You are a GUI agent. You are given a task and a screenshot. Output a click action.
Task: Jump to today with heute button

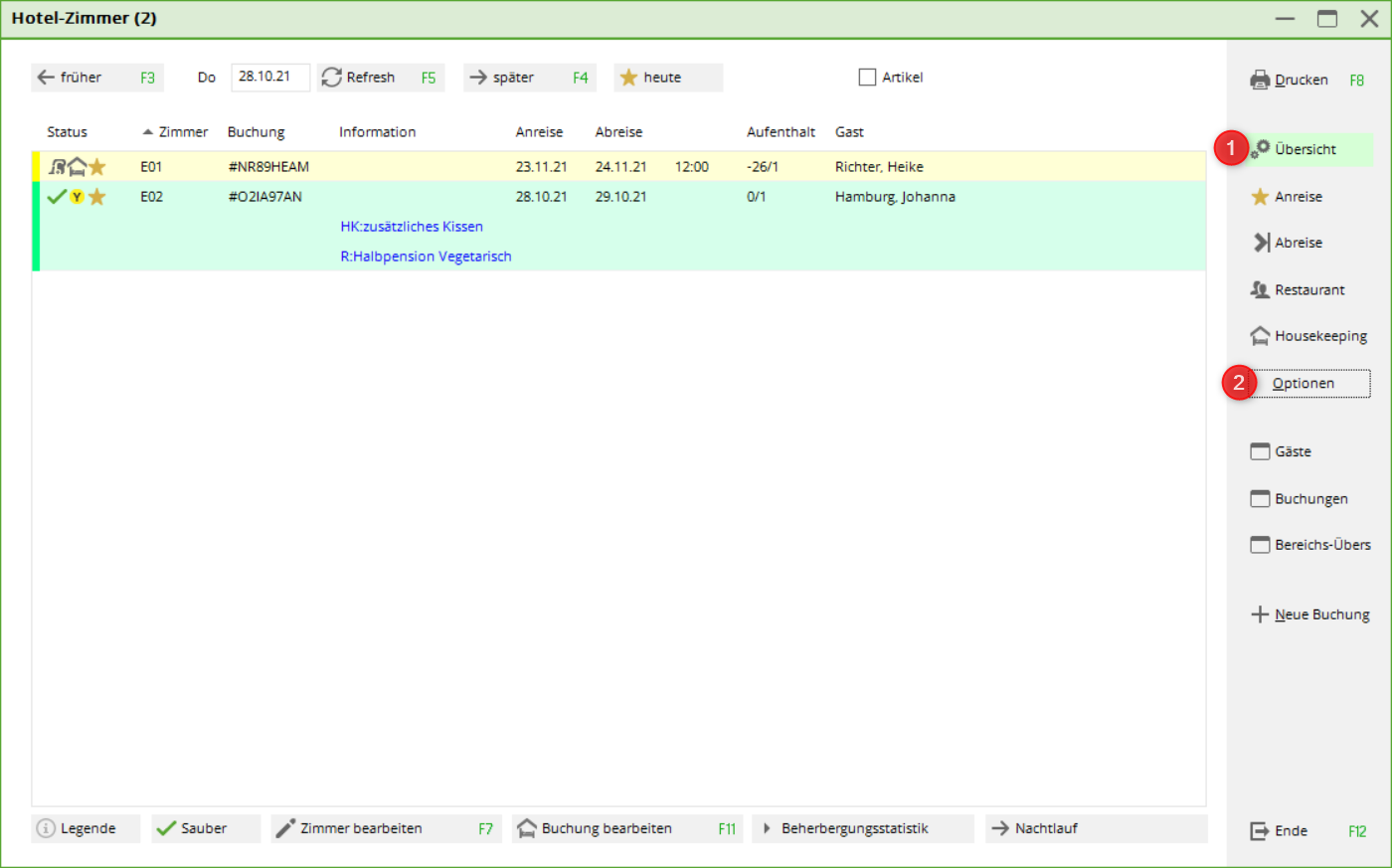667,78
